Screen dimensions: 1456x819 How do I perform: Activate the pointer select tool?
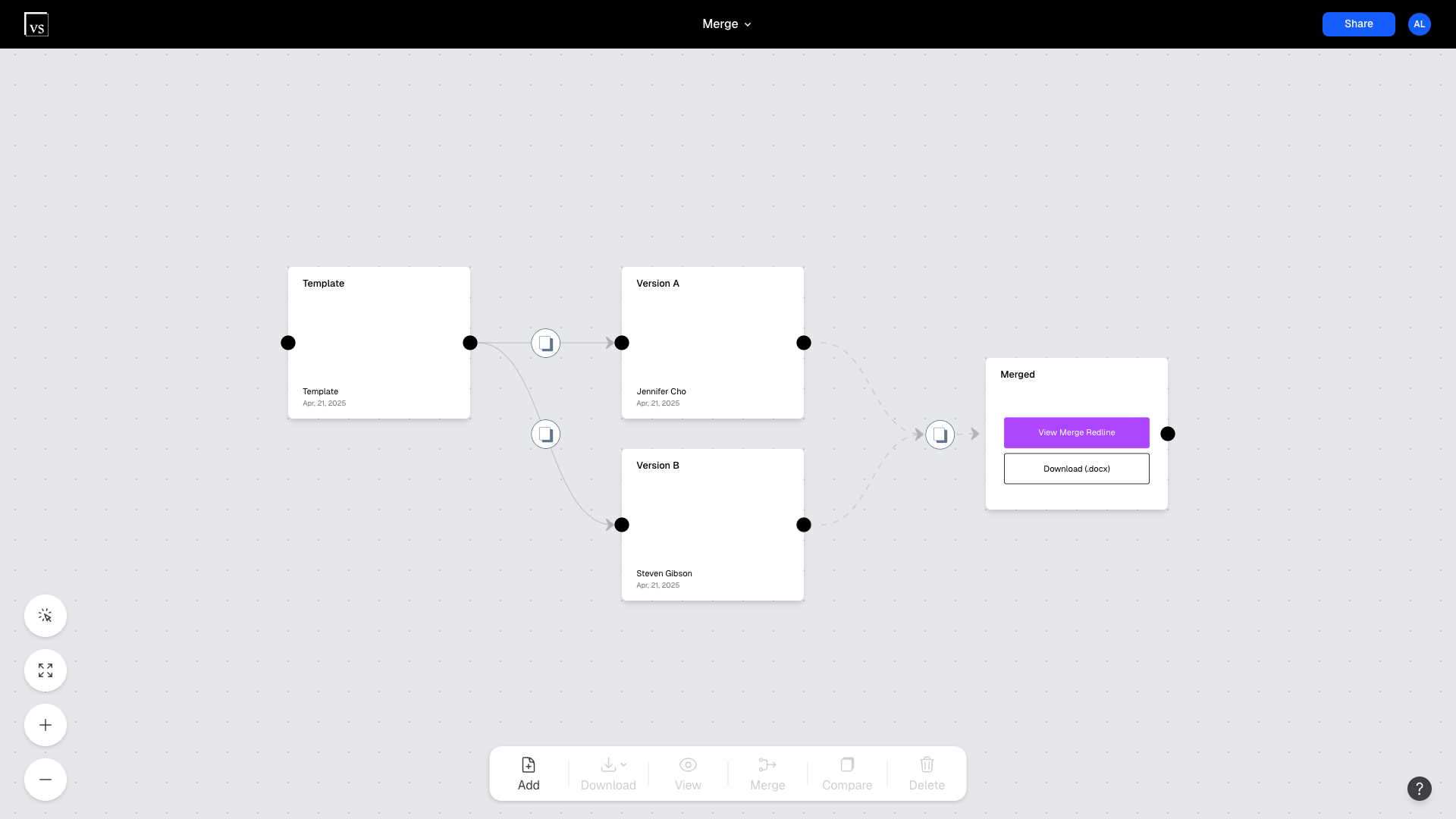pyautogui.click(x=45, y=616)
